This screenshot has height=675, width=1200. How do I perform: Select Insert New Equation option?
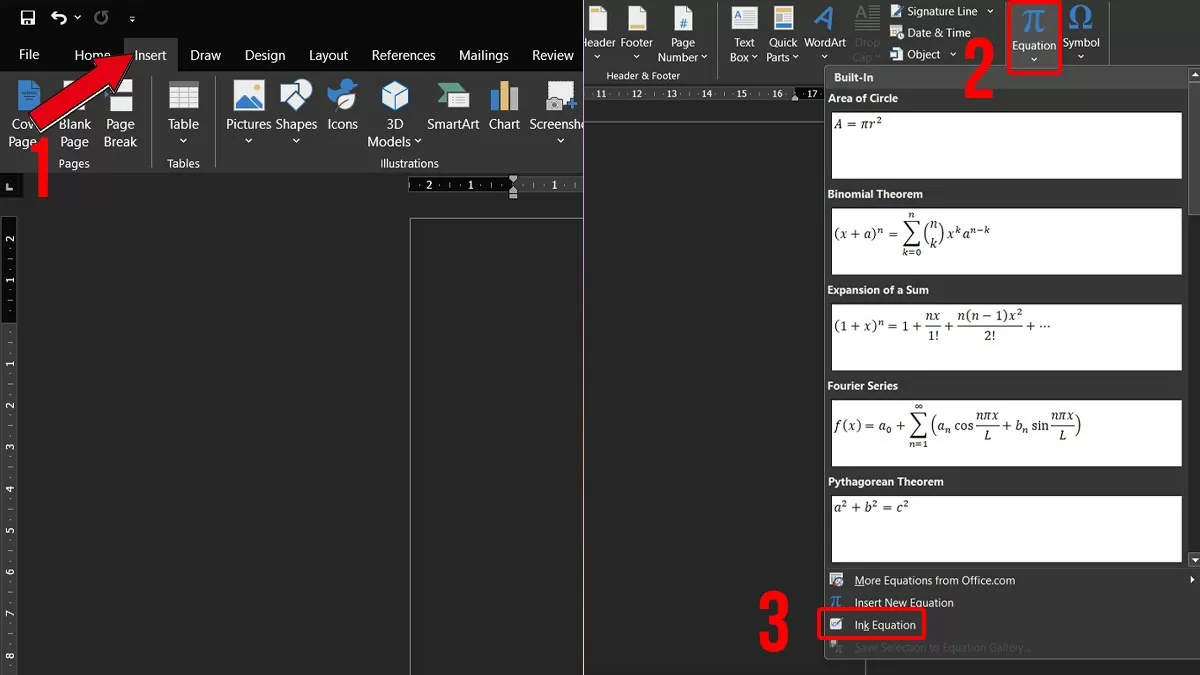coord(903,603)
